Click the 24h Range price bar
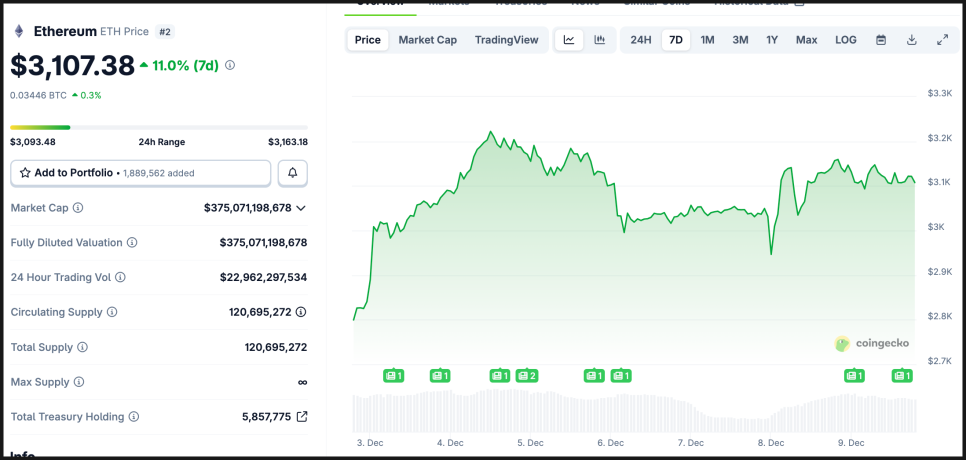This screenshot has height=460, width=966. 159,127
